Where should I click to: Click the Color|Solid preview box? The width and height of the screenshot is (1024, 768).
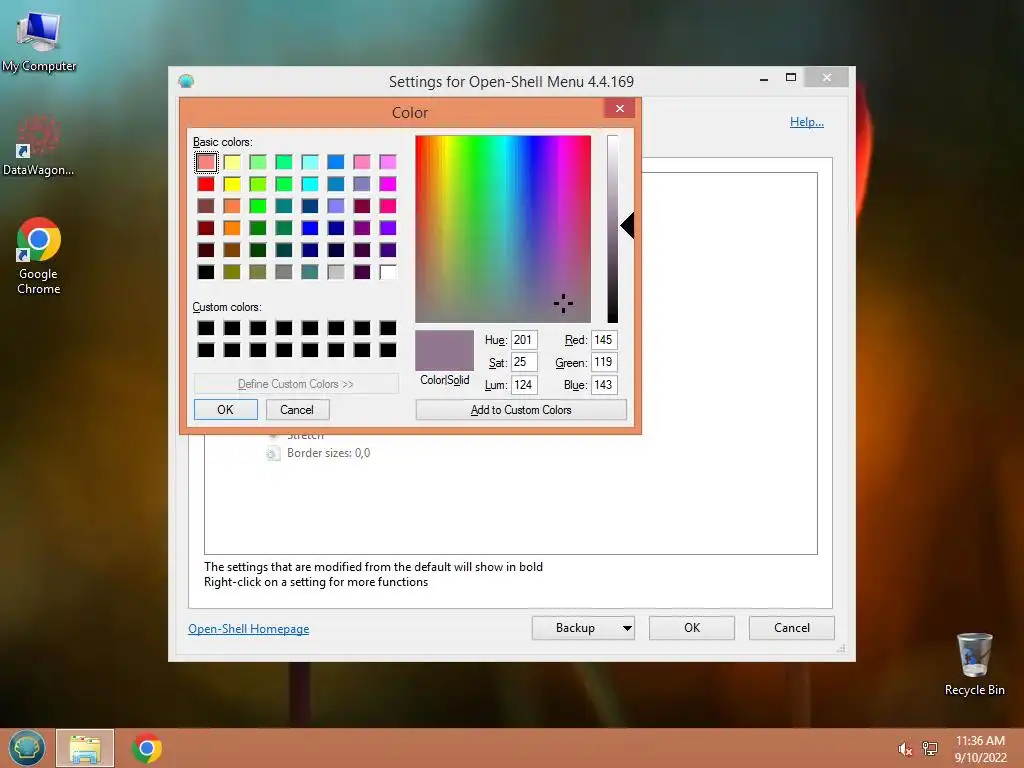[x=445, y=350]
